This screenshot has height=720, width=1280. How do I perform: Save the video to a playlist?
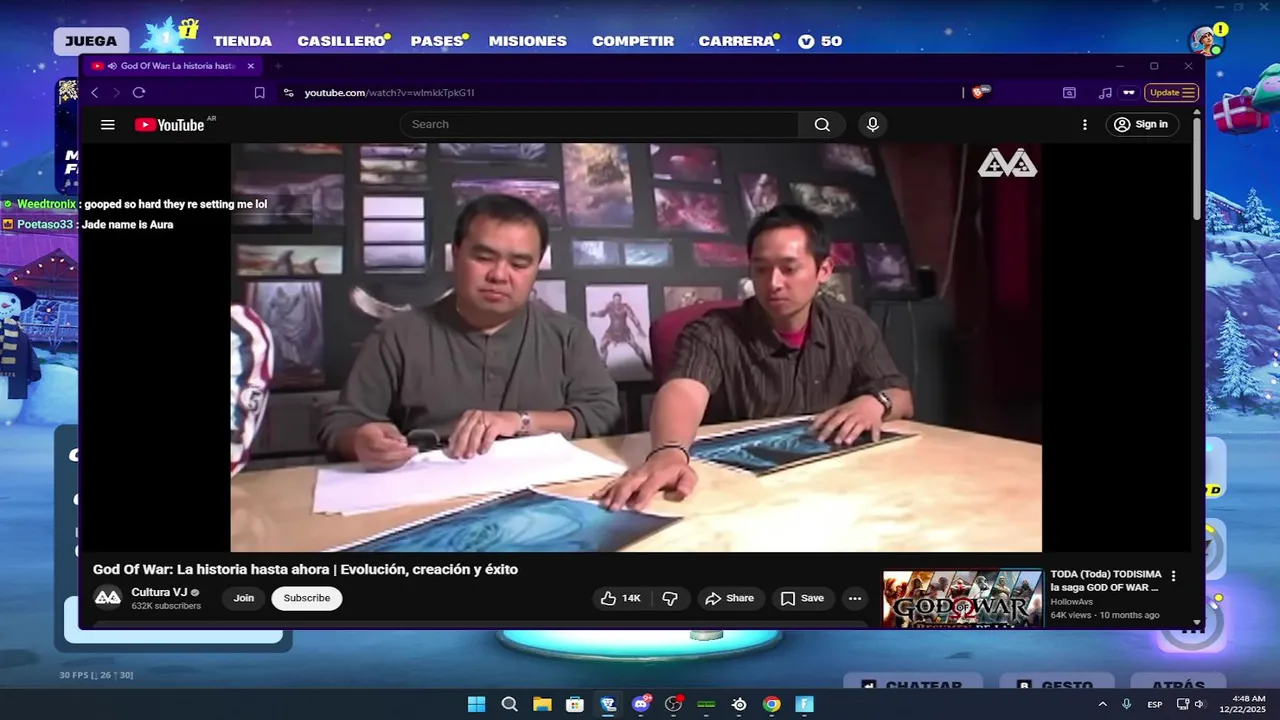point(802,598)
